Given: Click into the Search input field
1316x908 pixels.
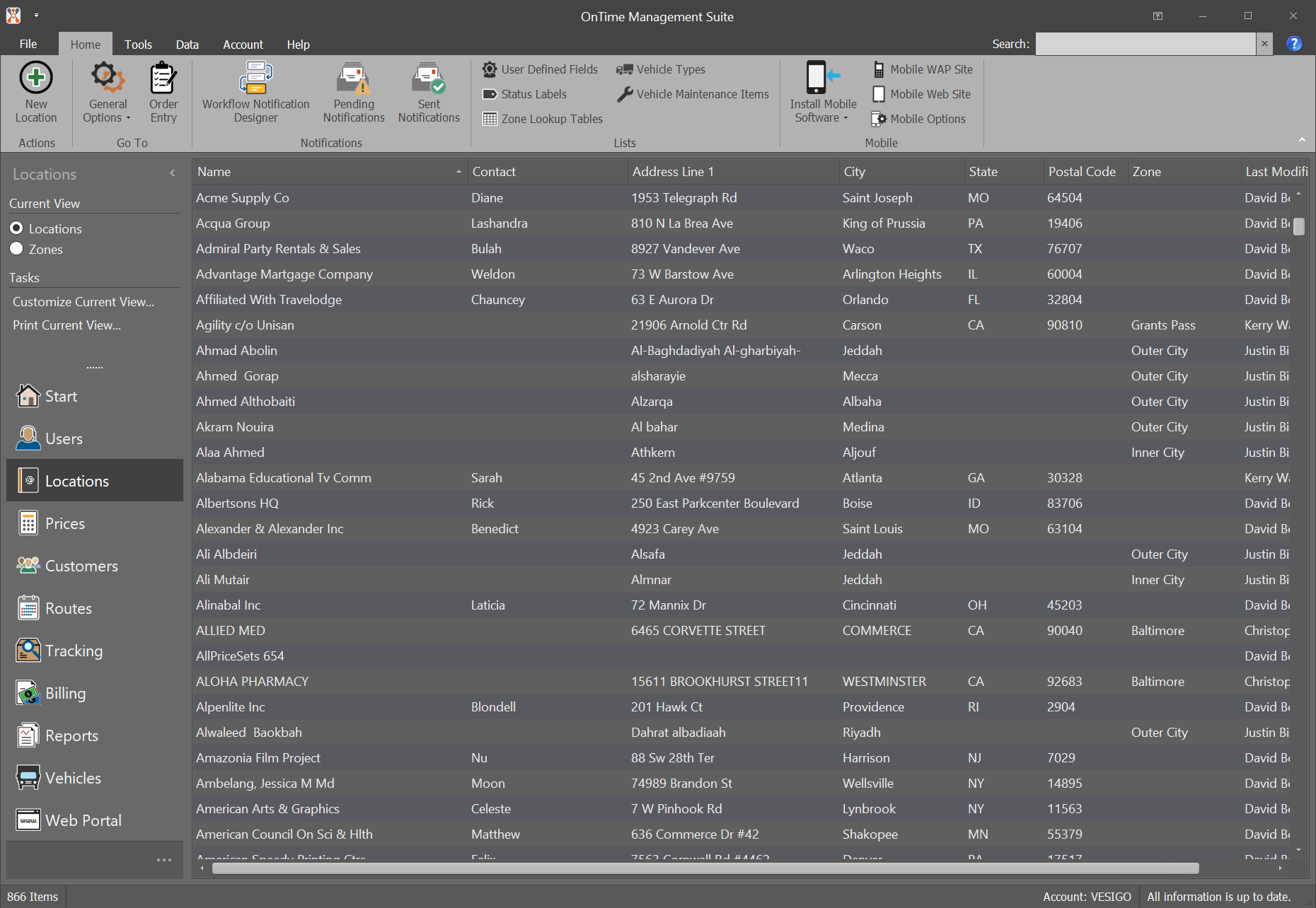Looking at the screenshot, I should point(1145,44).
